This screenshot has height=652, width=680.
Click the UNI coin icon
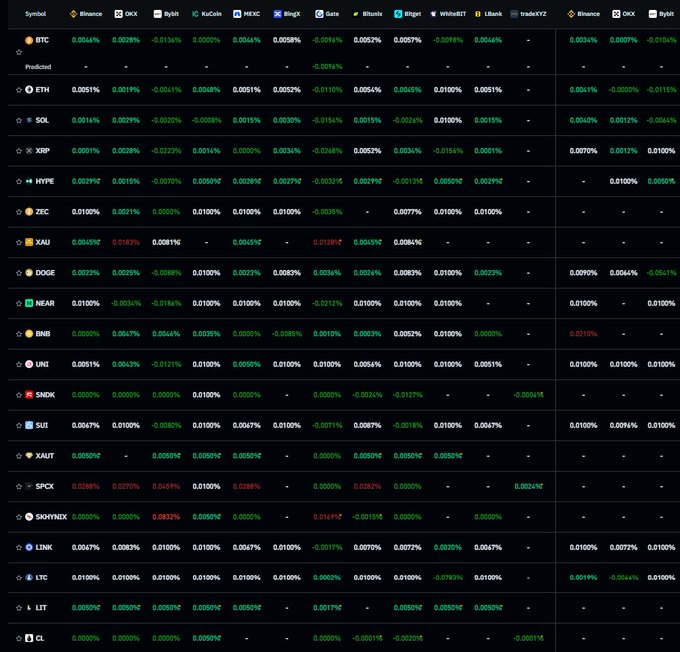[x=29, y=364]
